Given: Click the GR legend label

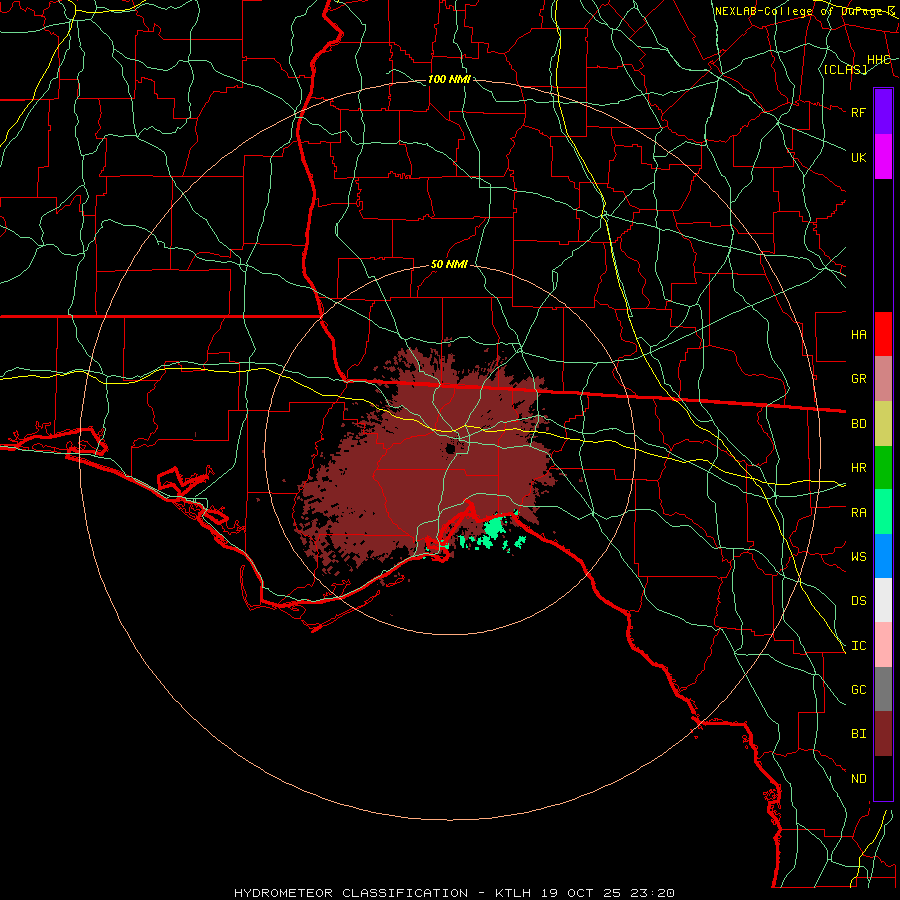Looking at the screenshot, I should coord(859,379).
